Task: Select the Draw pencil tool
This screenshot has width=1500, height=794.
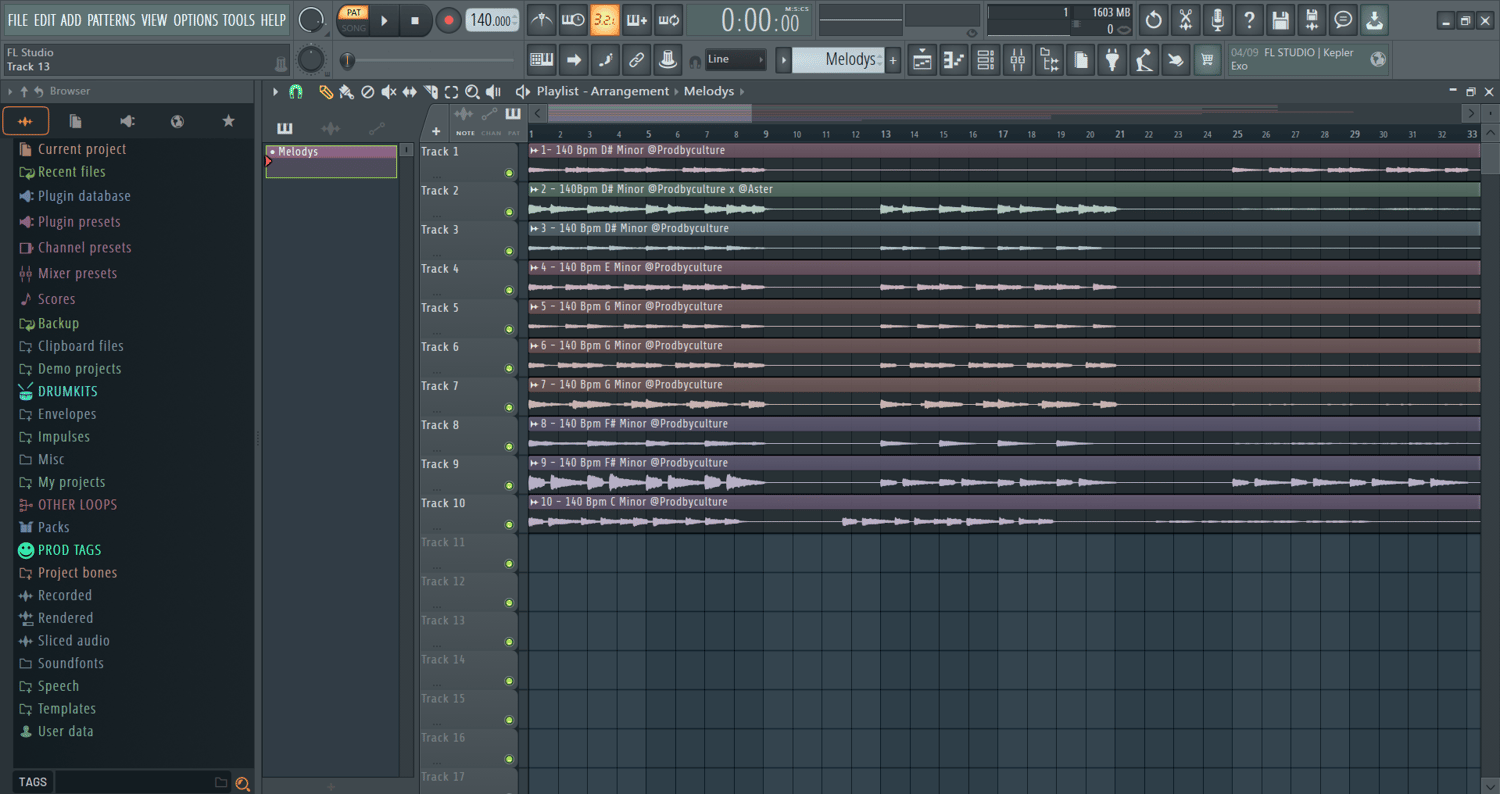Action: 326,91
